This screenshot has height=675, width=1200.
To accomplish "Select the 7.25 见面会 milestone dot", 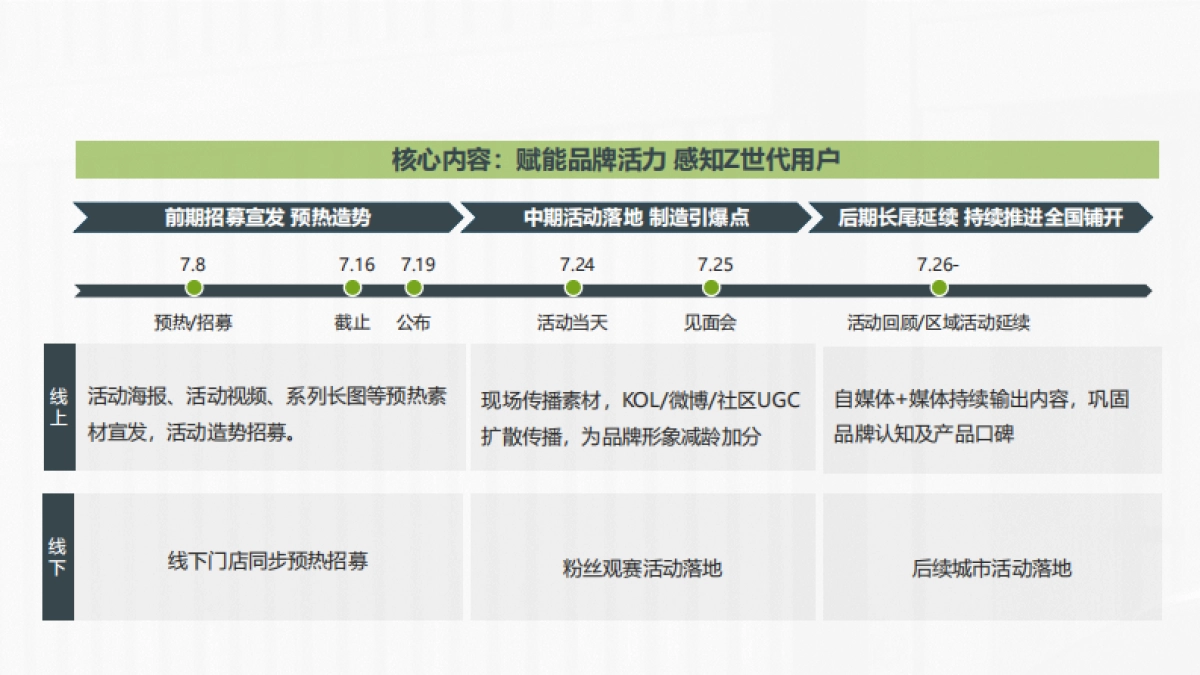I will click(711, 287).
